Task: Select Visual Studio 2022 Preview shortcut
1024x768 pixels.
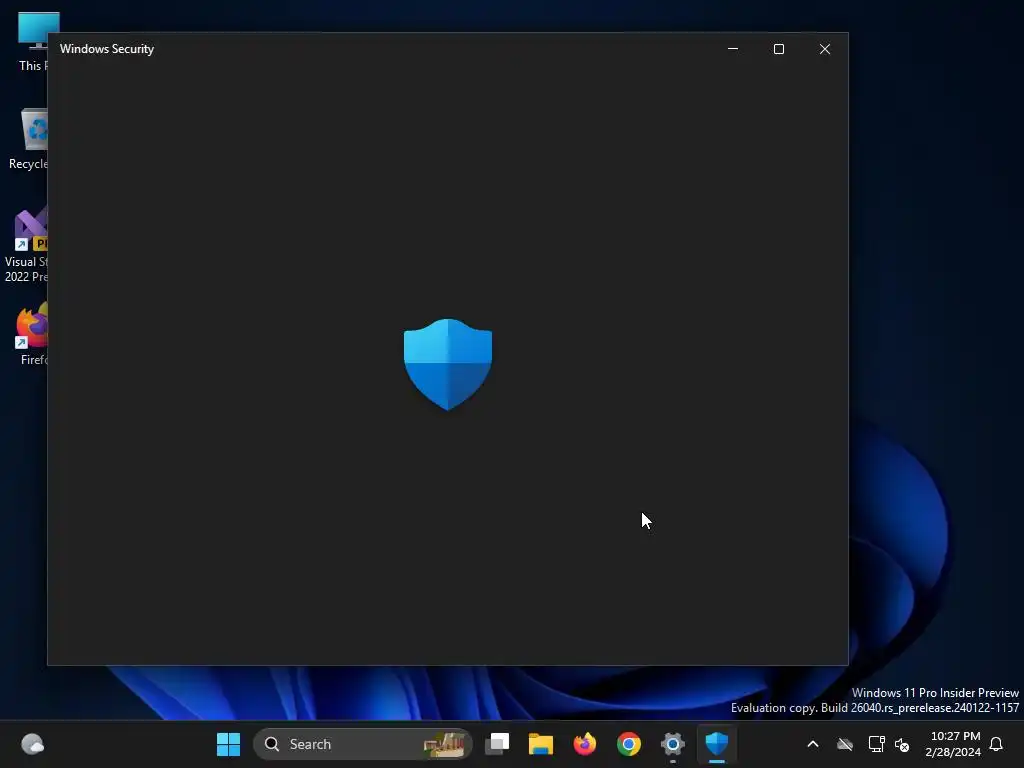Action: [27, 246]
